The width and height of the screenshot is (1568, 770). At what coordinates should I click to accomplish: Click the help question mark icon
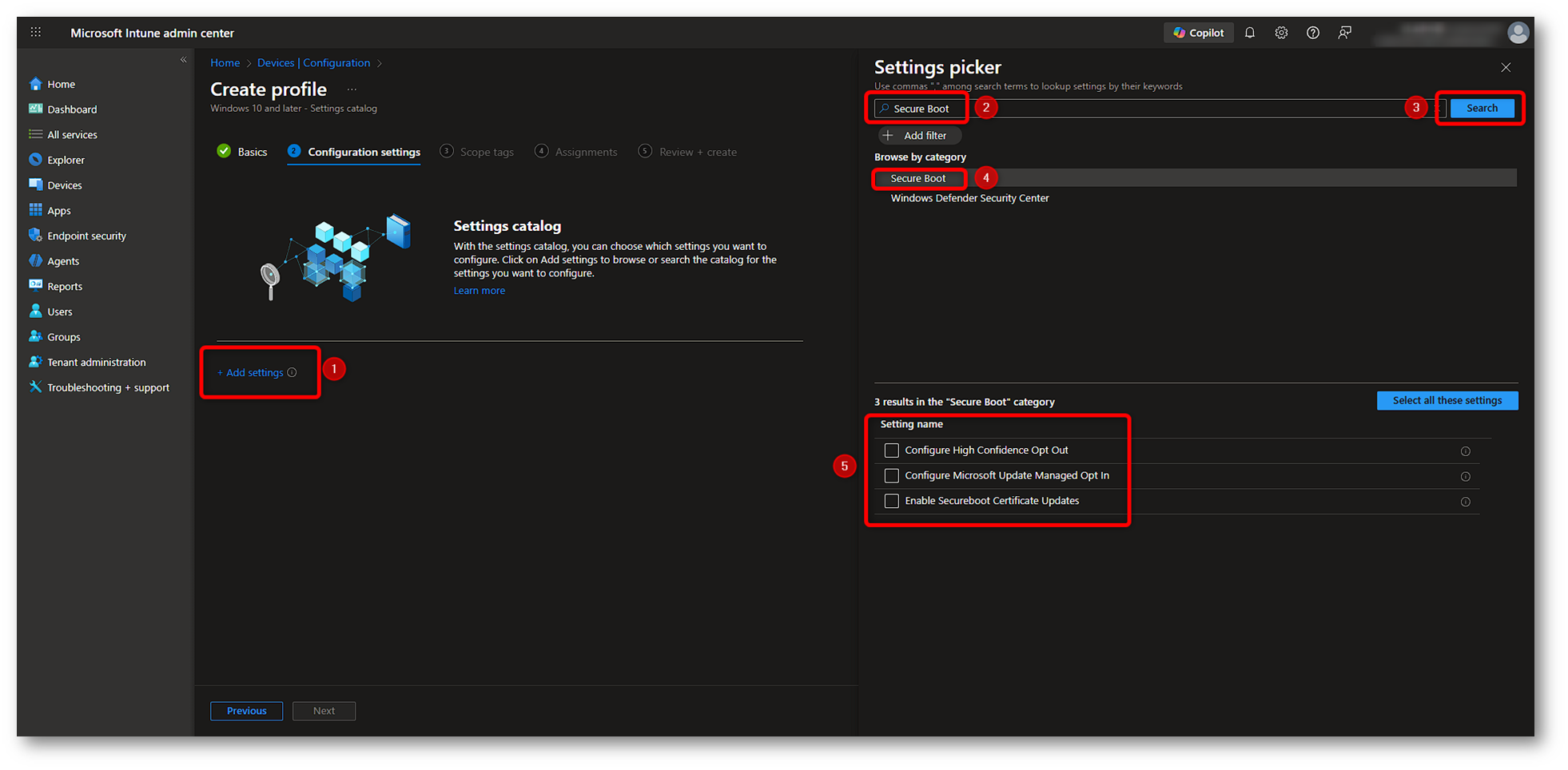click(1313, 33)
